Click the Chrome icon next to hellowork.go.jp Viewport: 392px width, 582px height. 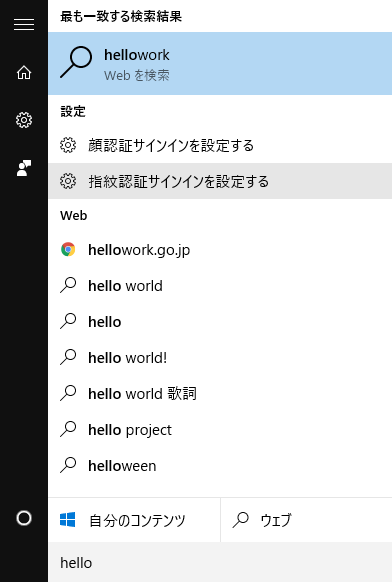pyautogui.click(x=68, y=249)
